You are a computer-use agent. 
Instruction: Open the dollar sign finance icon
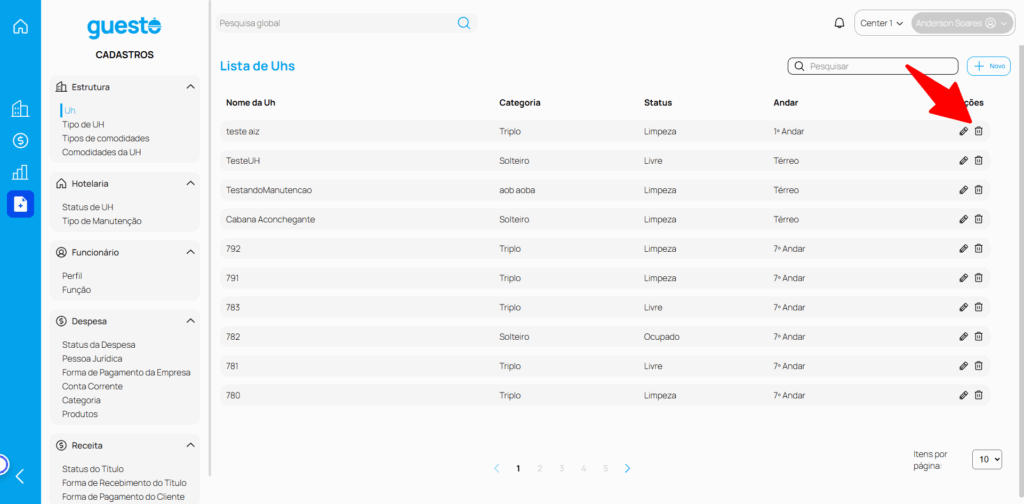(20, 141)
